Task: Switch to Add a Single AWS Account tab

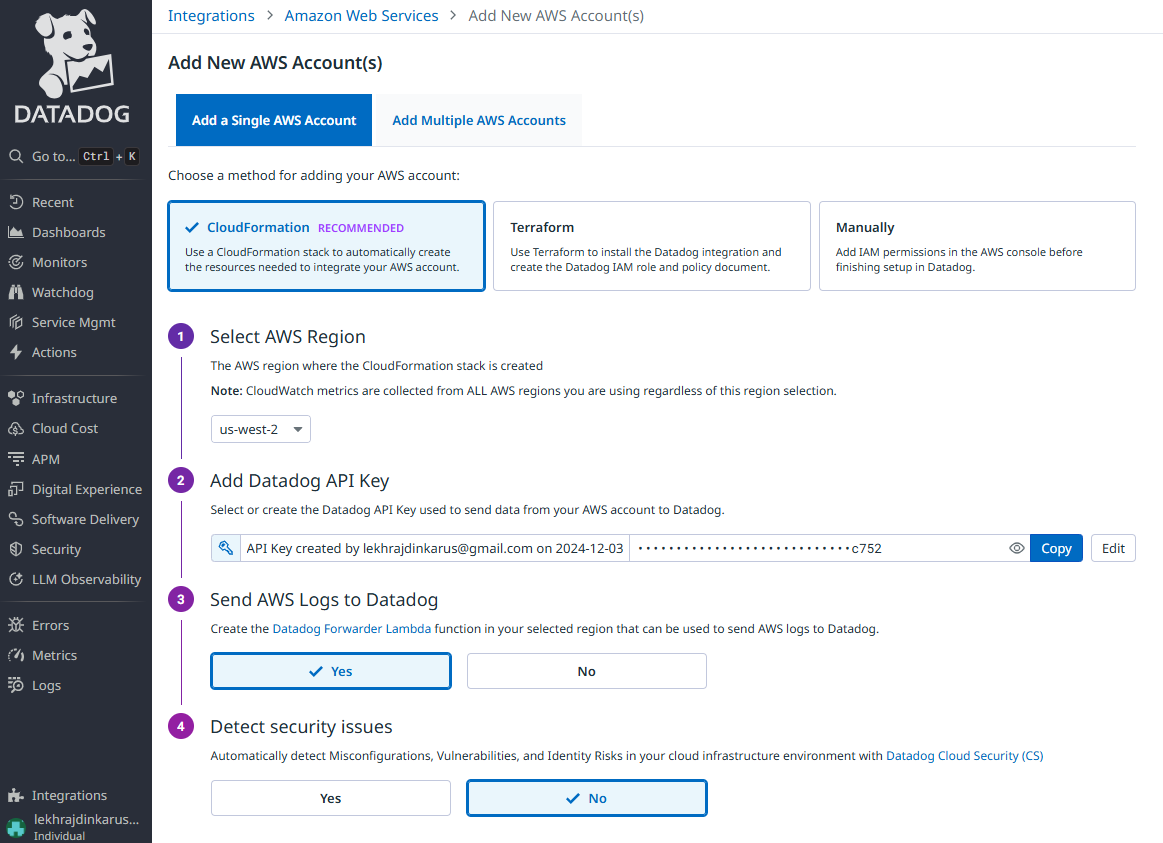Action: [274, 120]
